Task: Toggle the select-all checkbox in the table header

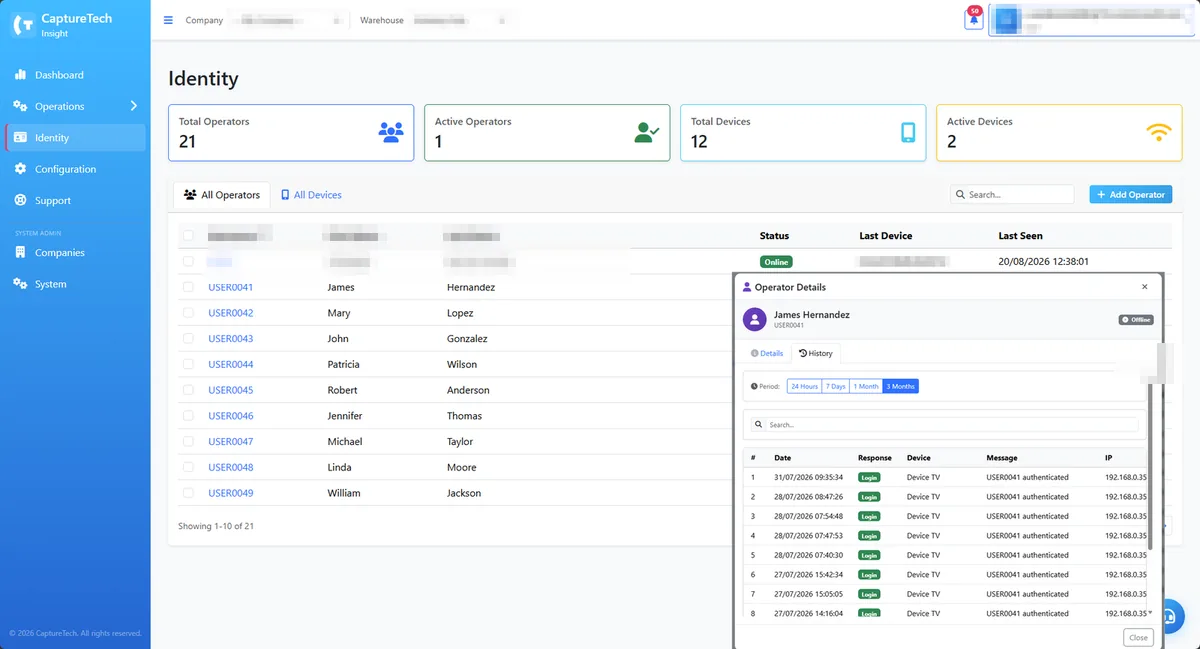Action: click(x=188, y=236)
